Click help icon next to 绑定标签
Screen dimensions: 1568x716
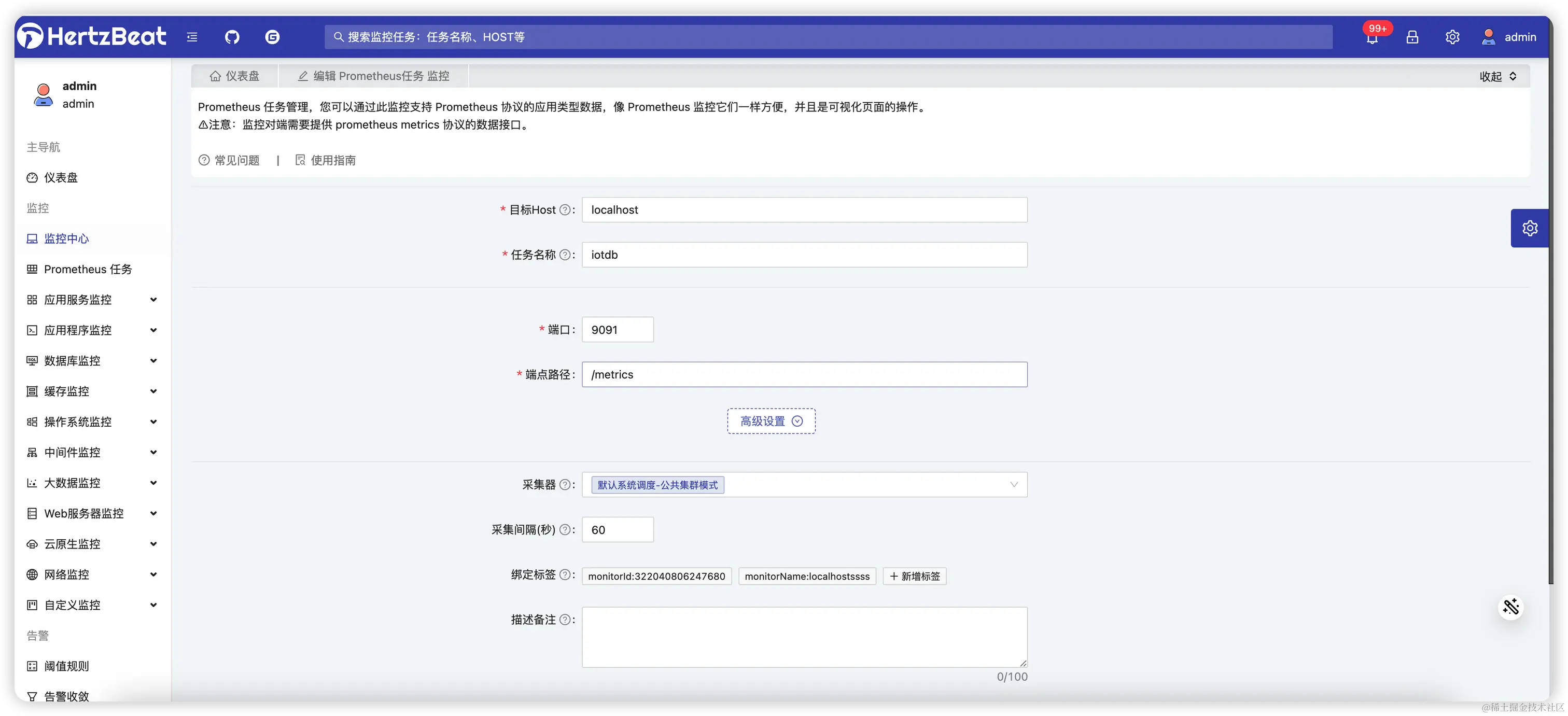pyautogui.click(x=565, y=575)
